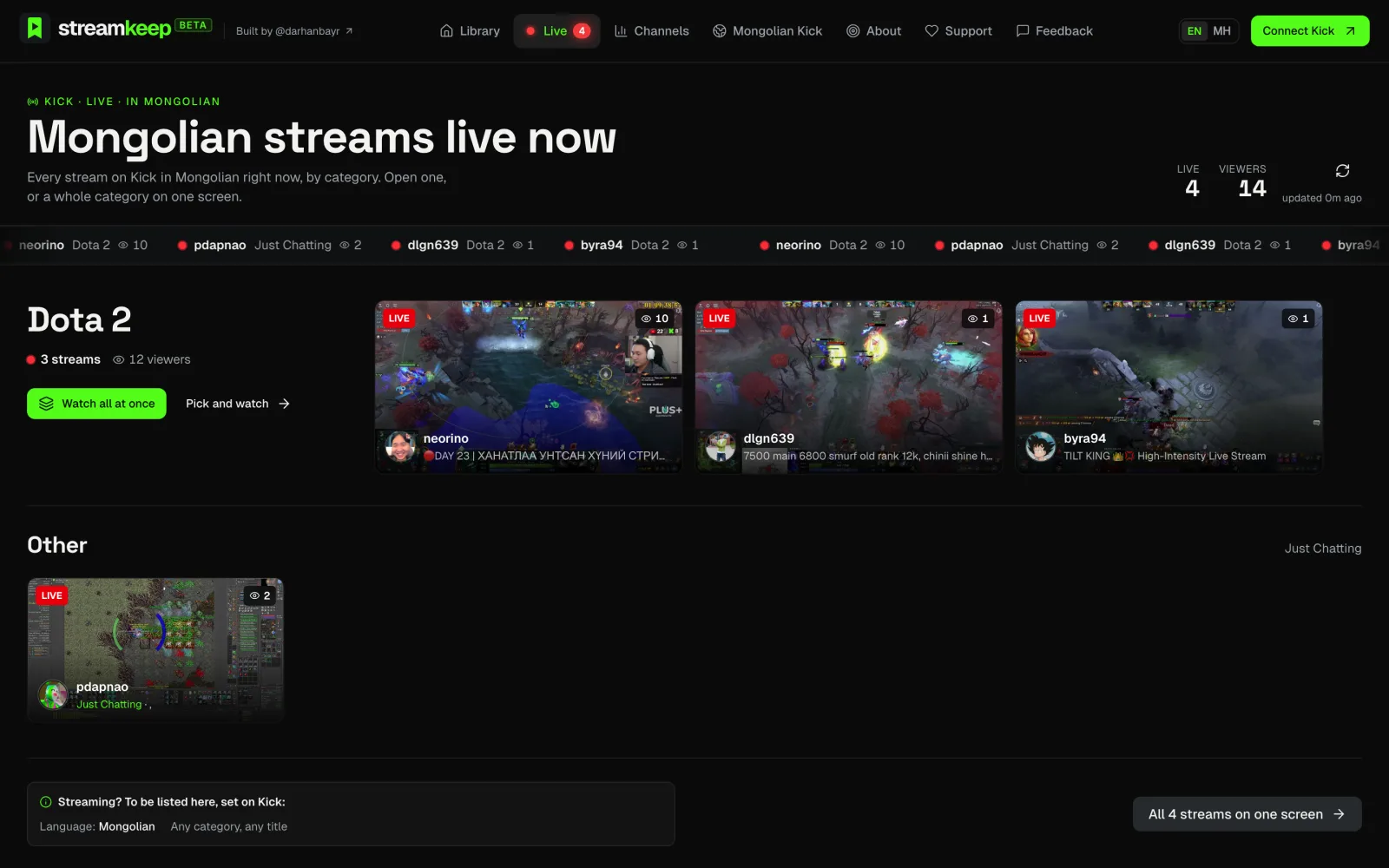Open pdapnao's Just Chatting stream thumbnail
The width and height of the screenshot is (1389, 868).
point(155,649)
